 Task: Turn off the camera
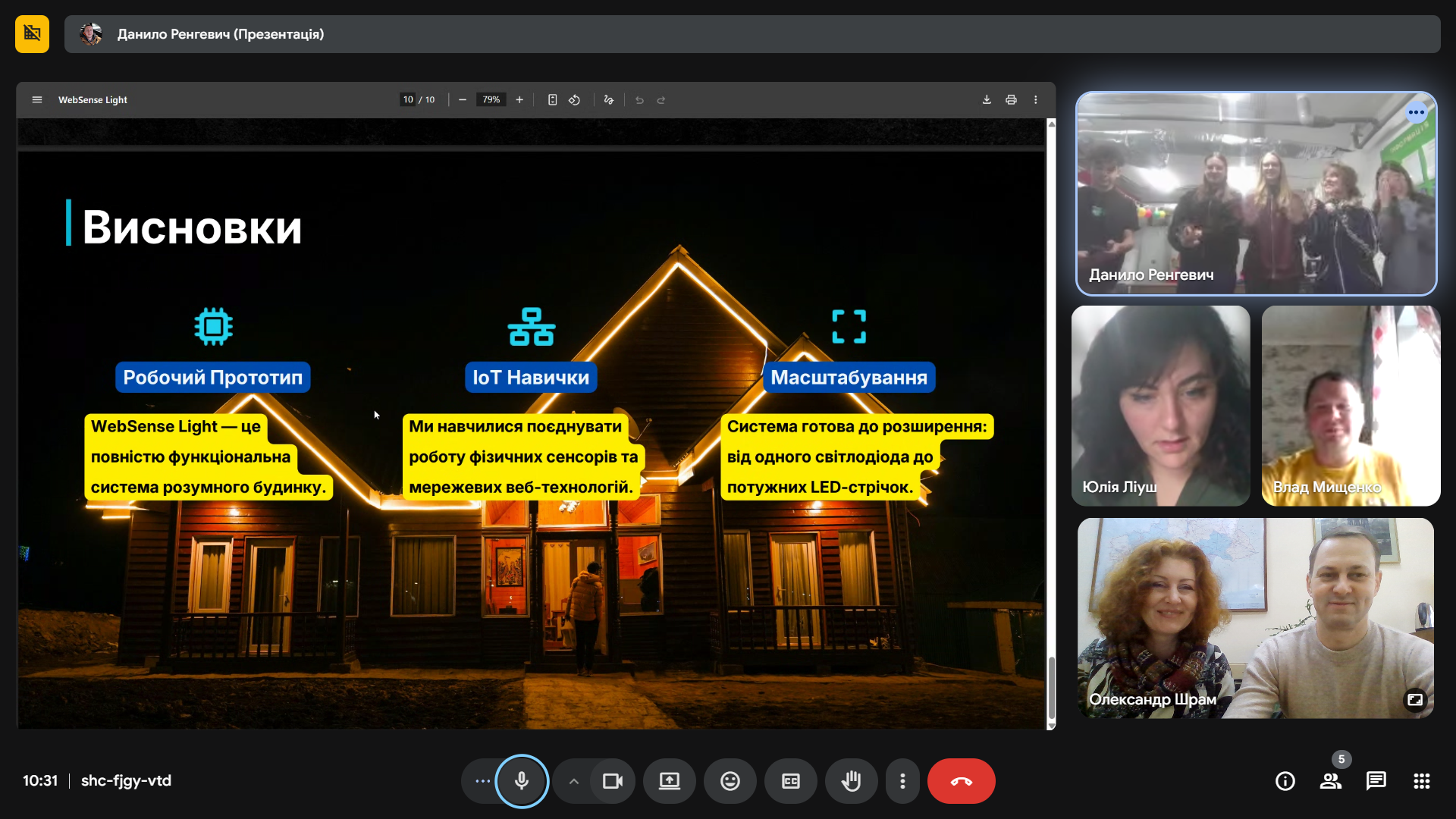click(x=613, y=780)
